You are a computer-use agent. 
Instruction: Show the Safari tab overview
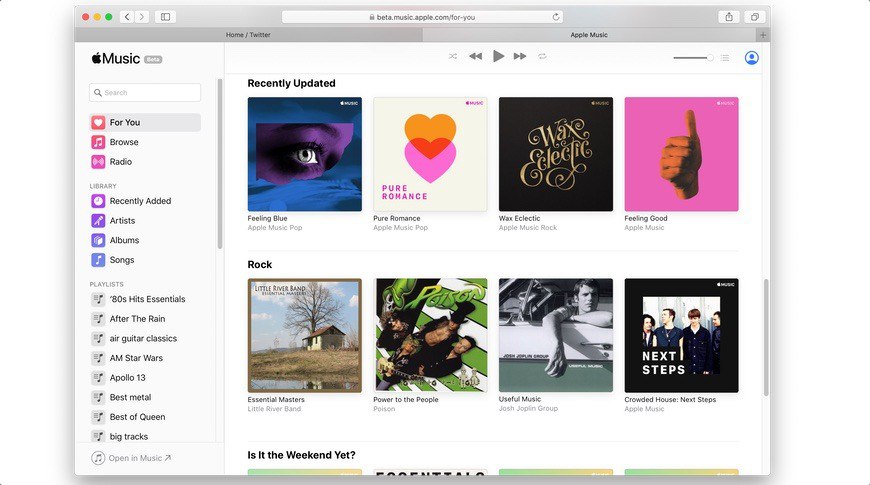[x=755, y=17]
